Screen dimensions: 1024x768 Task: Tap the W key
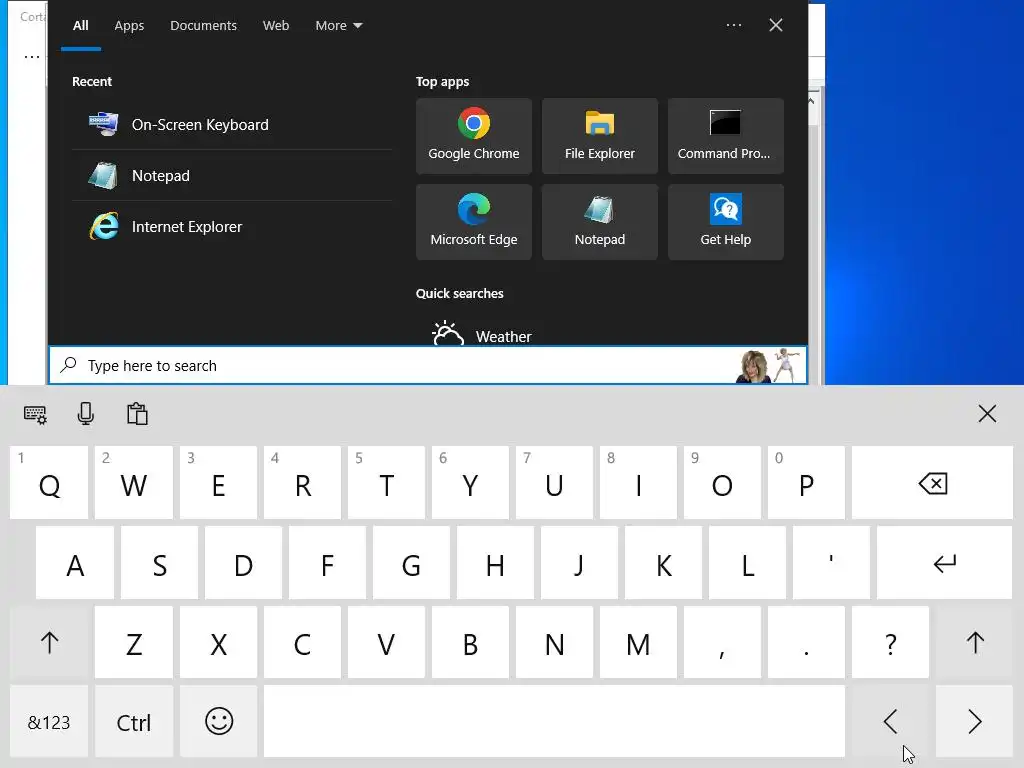pyautogui.click(x=134, y=483)
